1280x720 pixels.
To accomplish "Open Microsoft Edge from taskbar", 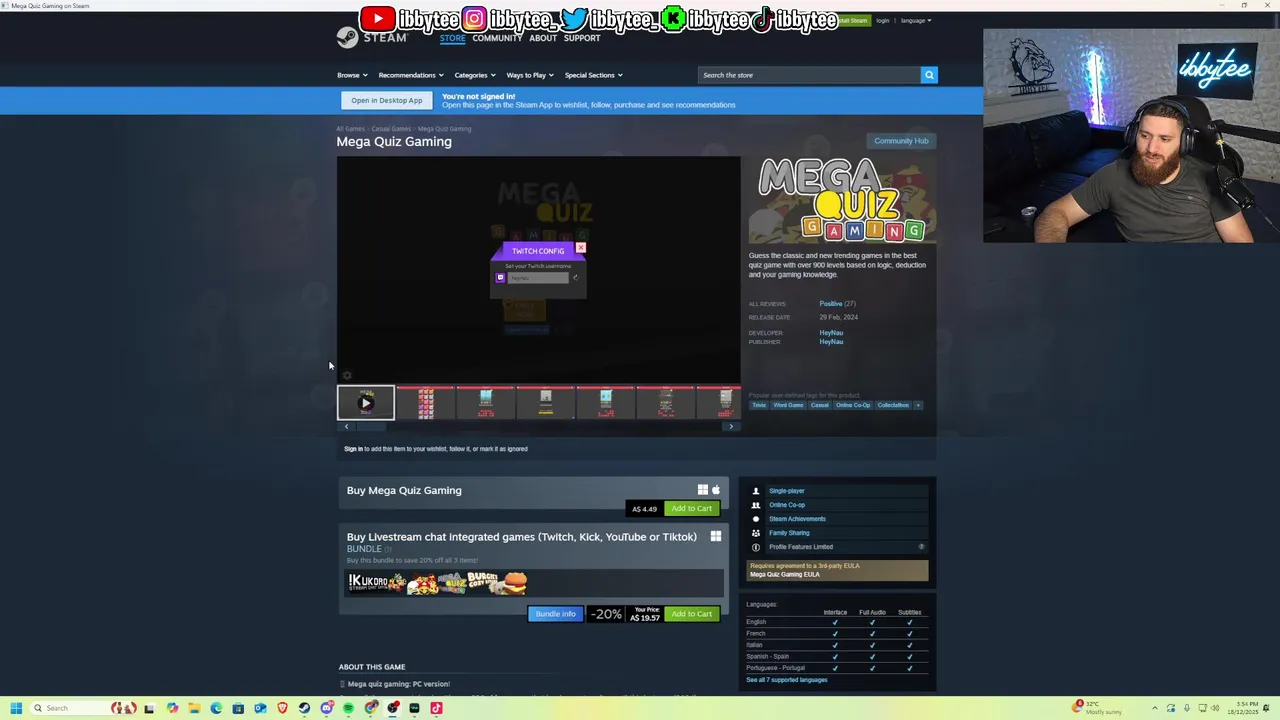I will tap(216, 708).
